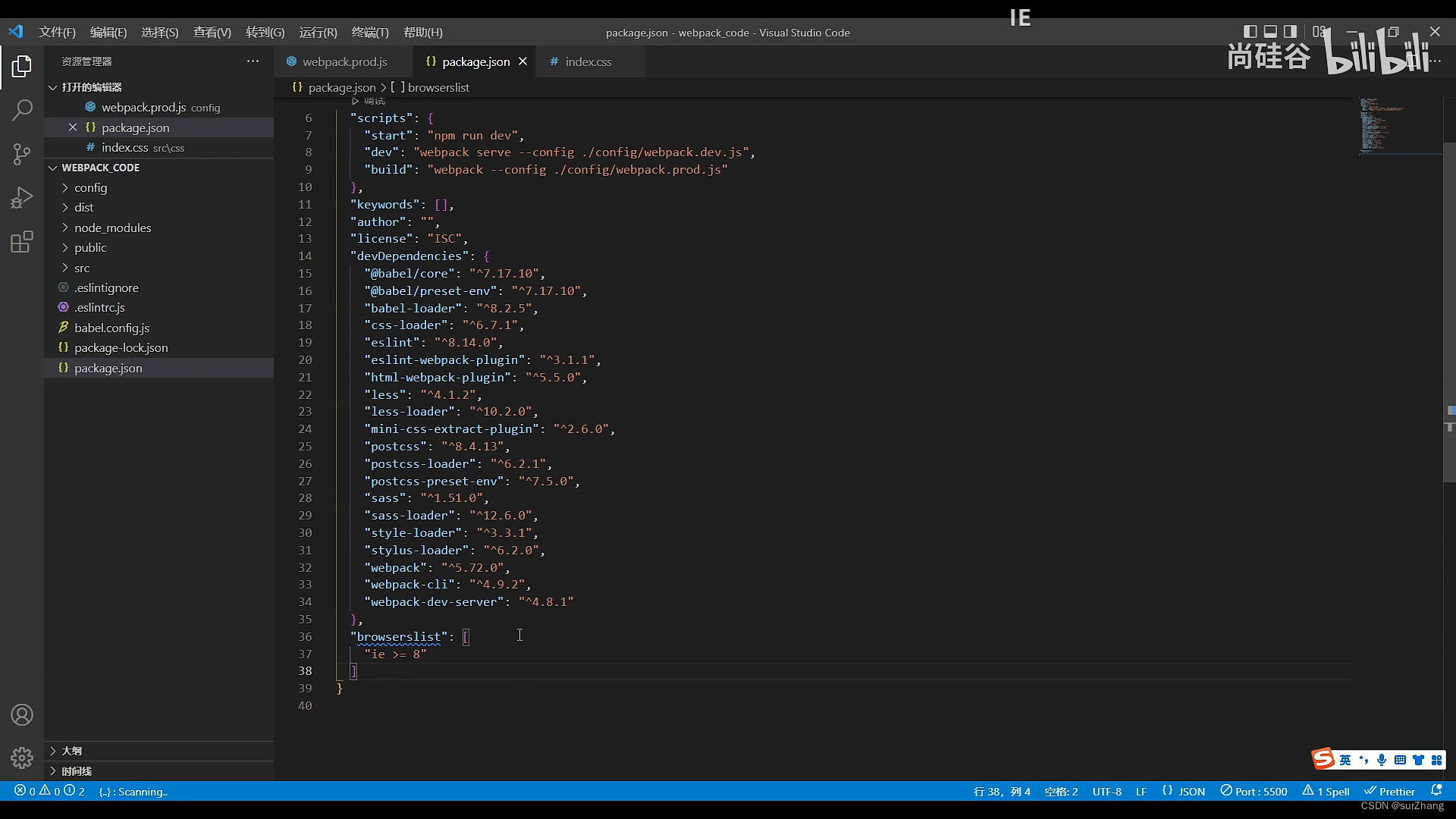Open explorer more actions ellipsis
Viewport: 1456px width, 819px height.
point(253,61)
